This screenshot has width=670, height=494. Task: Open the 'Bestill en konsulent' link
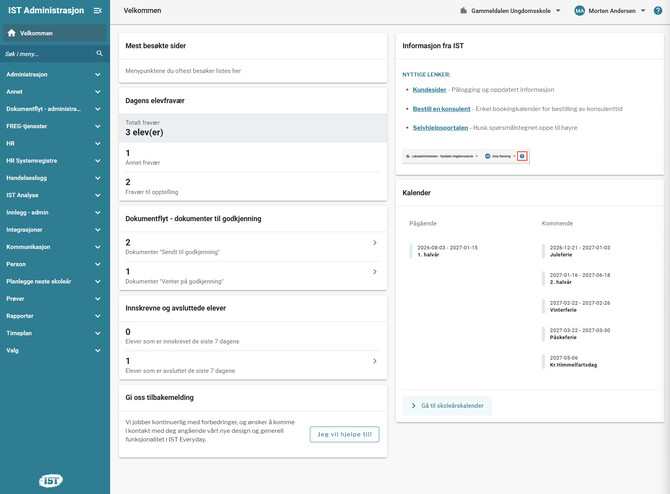[x=441, y=109]
